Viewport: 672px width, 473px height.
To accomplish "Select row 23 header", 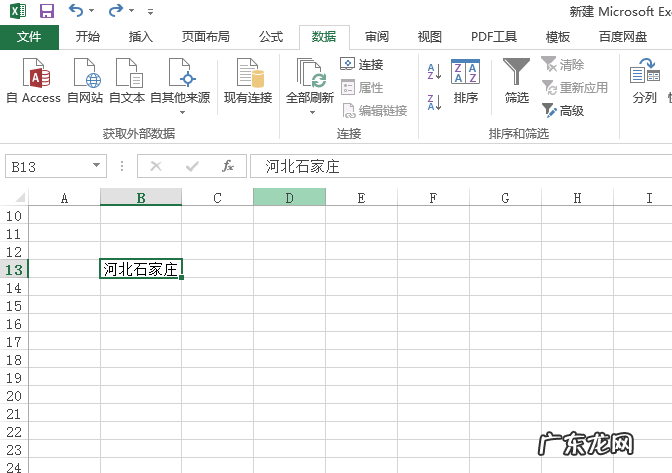I will click(x=14, y=449).
